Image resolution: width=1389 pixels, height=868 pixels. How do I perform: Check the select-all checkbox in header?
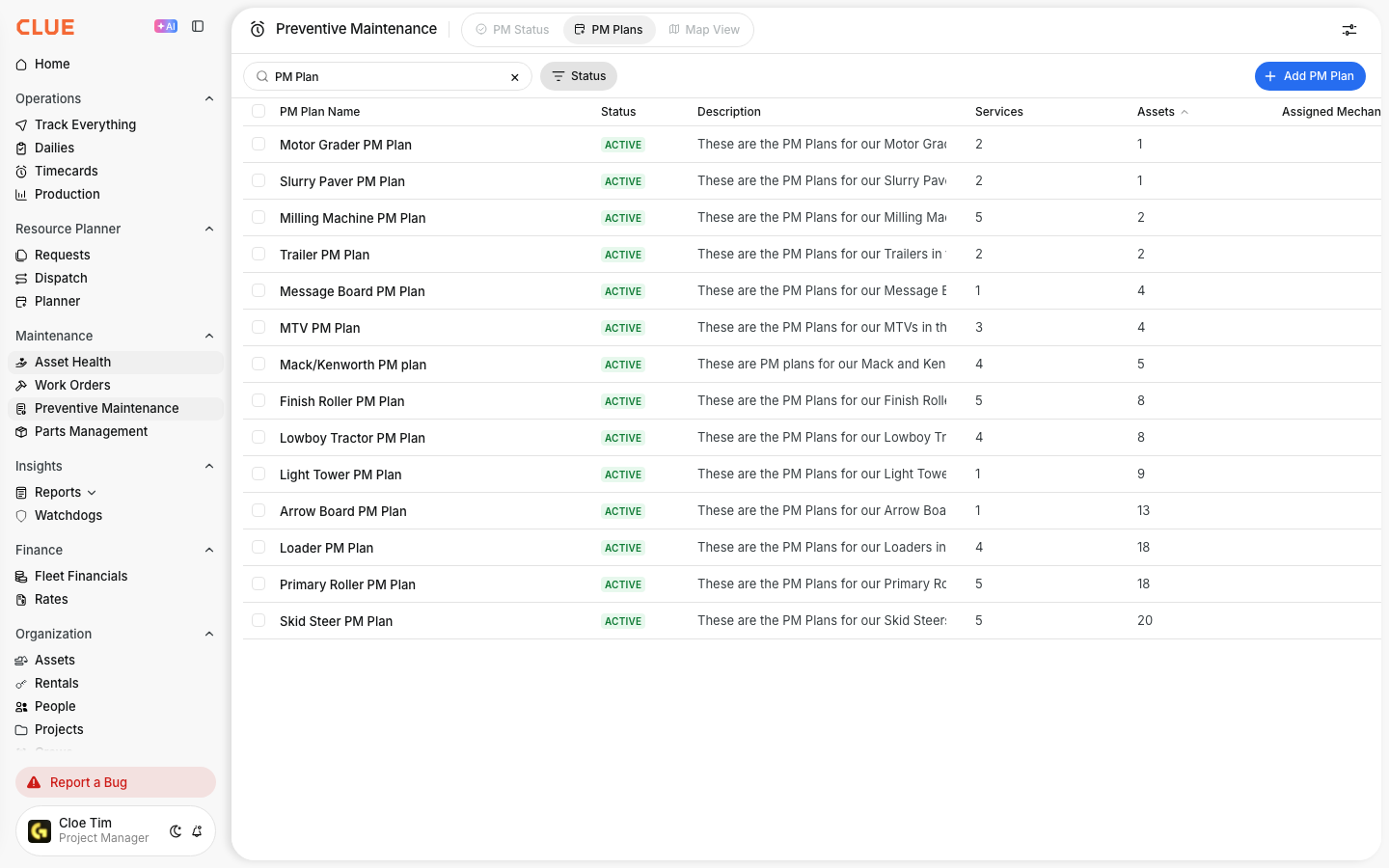click(259, 111)
